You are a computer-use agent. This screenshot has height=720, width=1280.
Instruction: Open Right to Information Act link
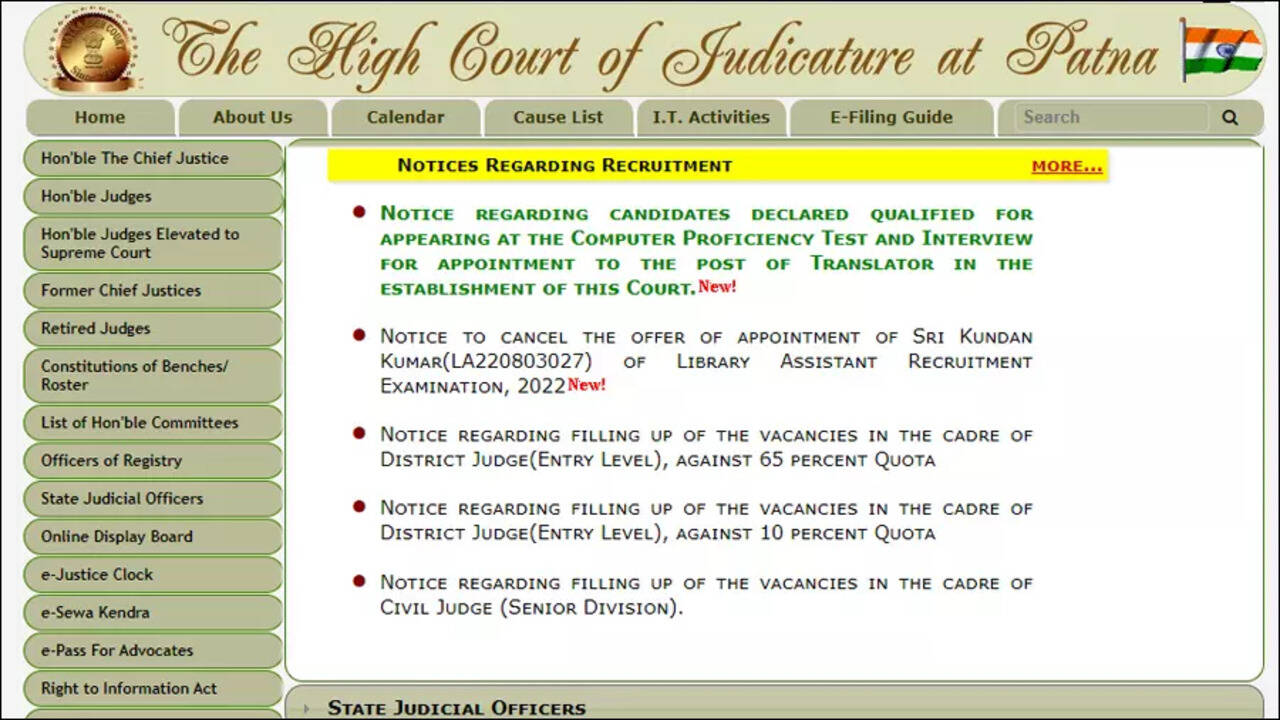pyautogui.click(x=153, y=688)
